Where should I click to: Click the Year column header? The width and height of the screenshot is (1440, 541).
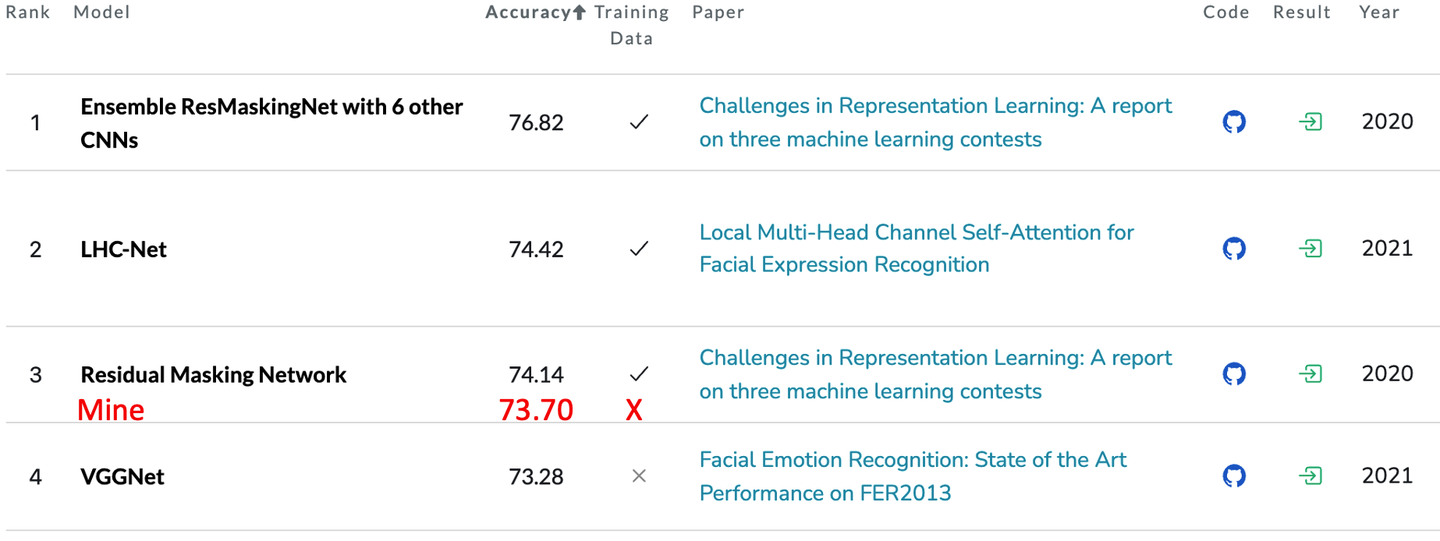pyautogui.click(x=1379, y=13)
